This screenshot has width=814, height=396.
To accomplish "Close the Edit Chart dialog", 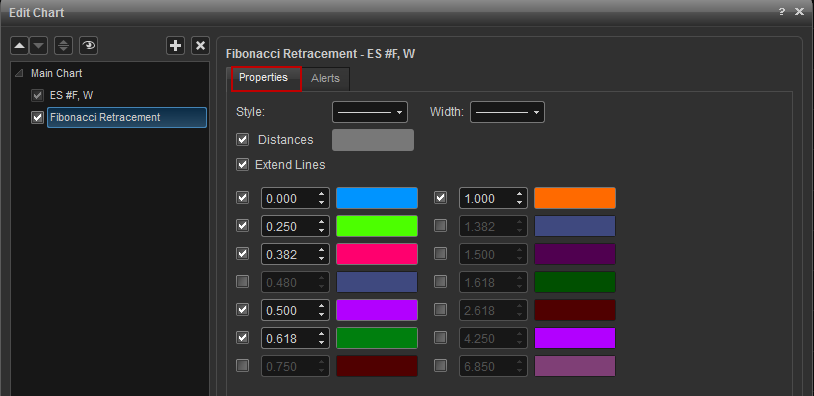I will (x=799, y=12).
